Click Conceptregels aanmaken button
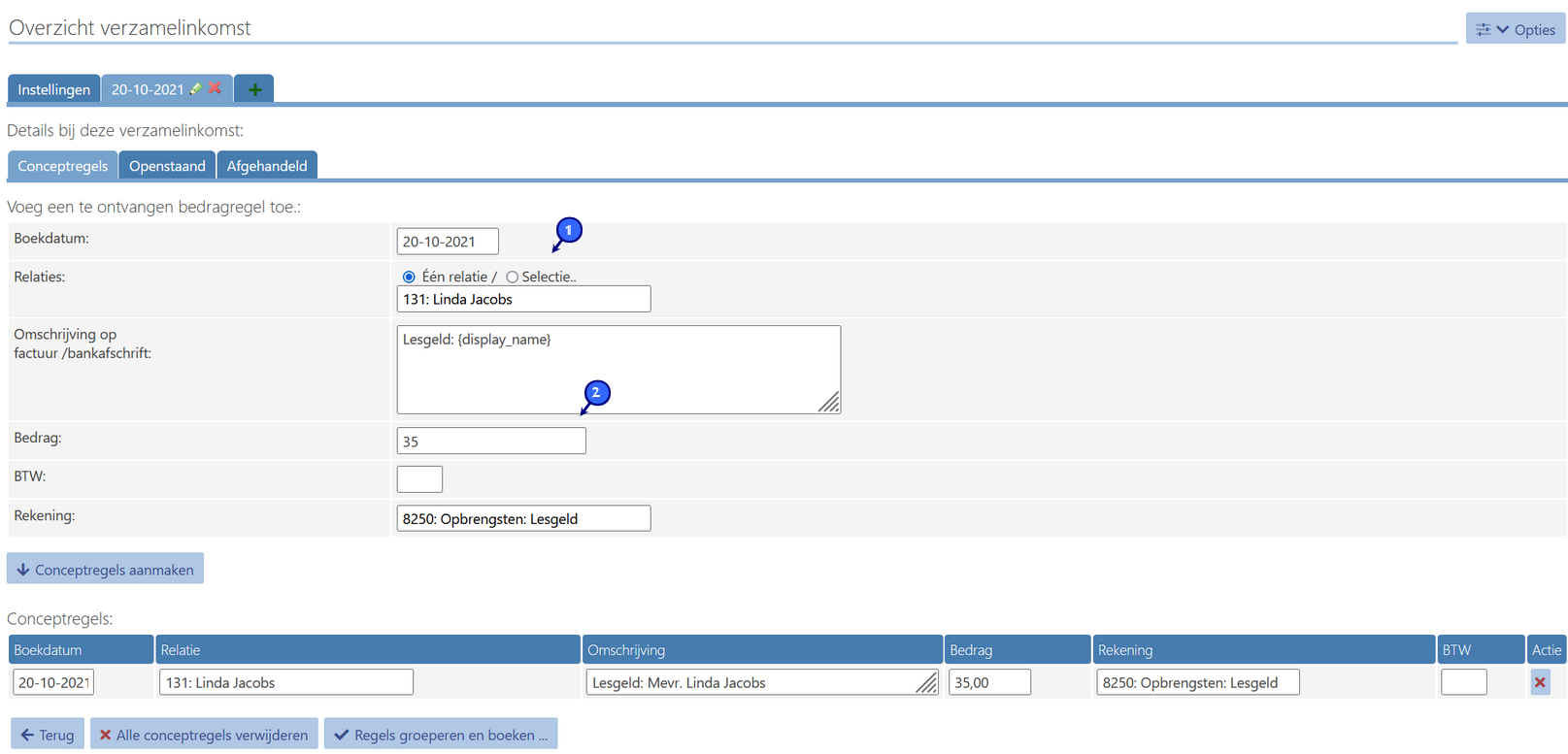The height and width of the screenshot is (754, 1568). point(105,570)
